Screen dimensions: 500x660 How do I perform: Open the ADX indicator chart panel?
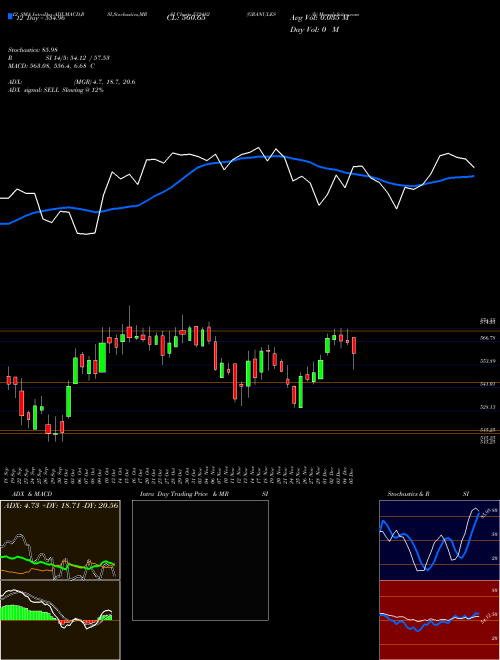(60, 540)
